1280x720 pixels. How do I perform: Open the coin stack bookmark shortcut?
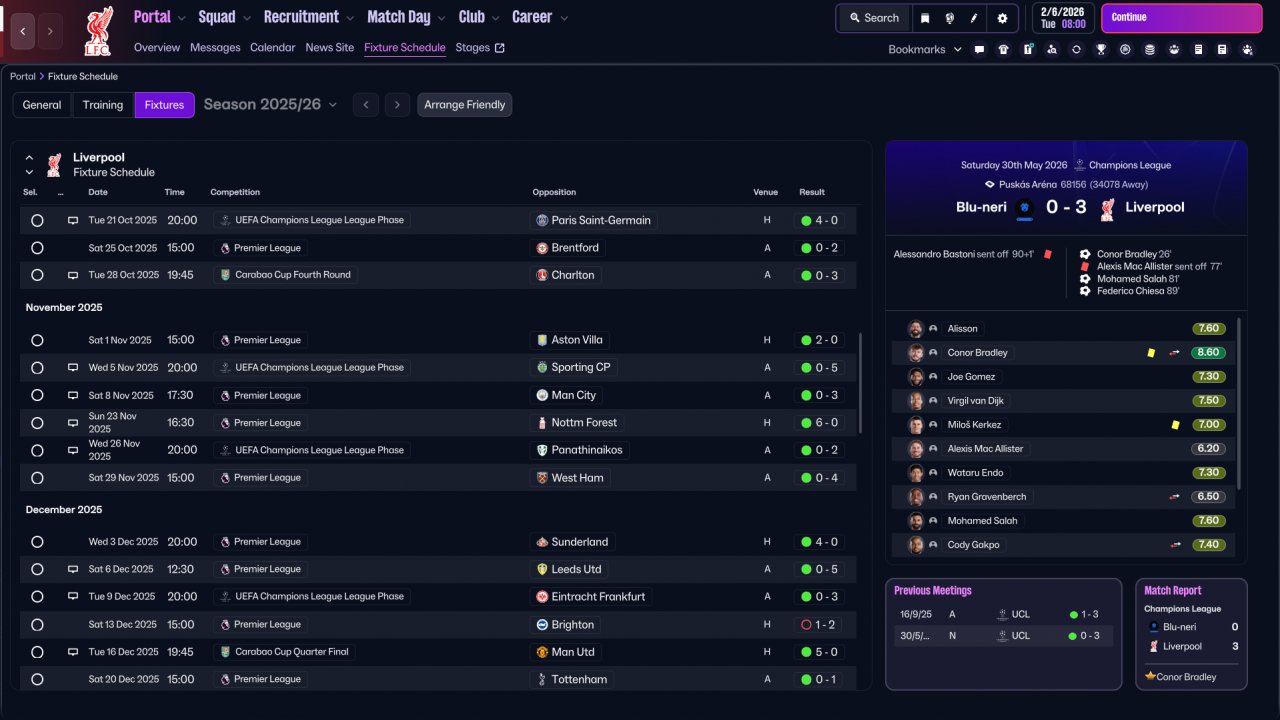tap(1150, 49)
